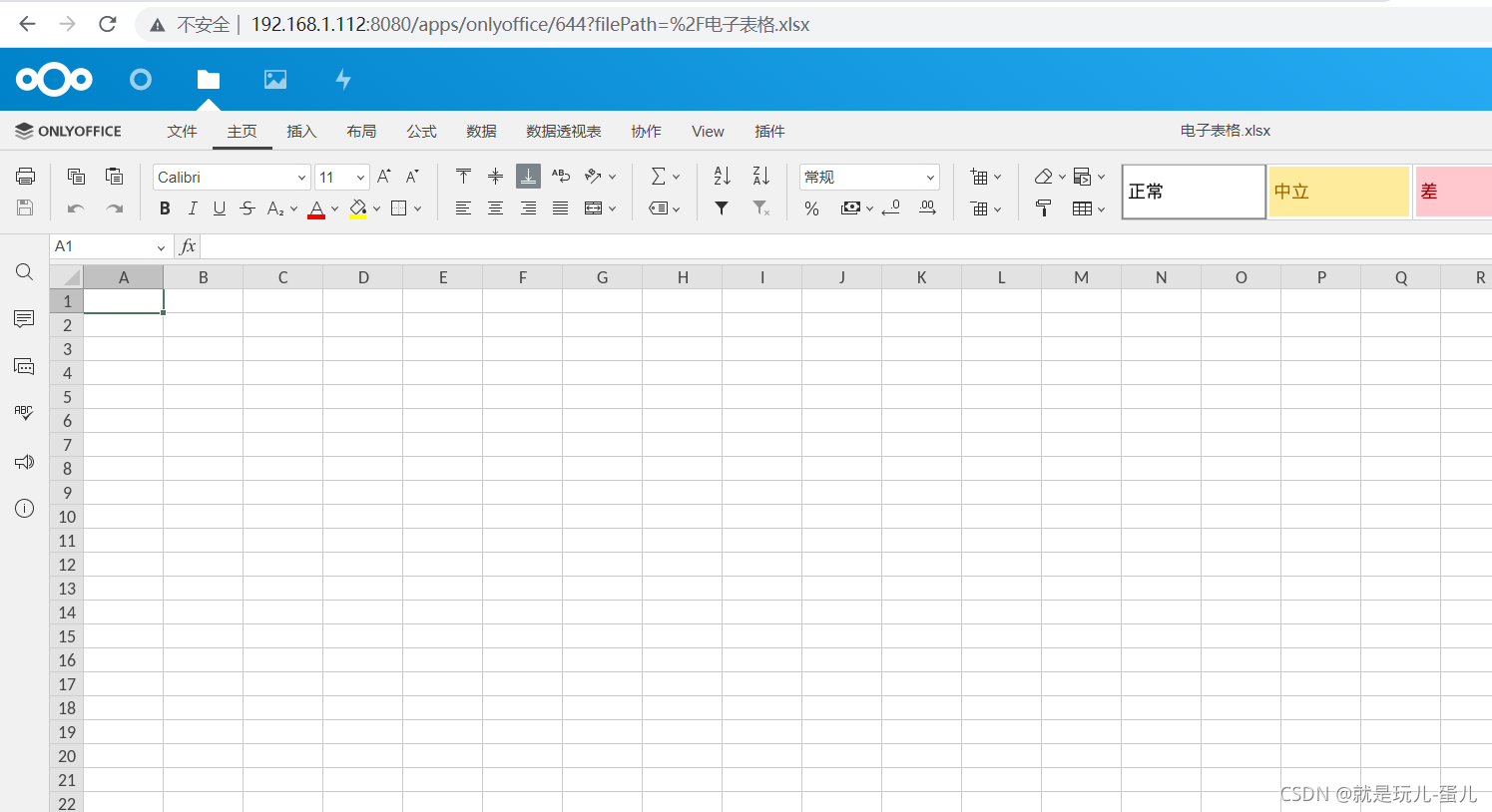Open font color dropdown arrow
The image size is (1492, 812).
point(335,209)
